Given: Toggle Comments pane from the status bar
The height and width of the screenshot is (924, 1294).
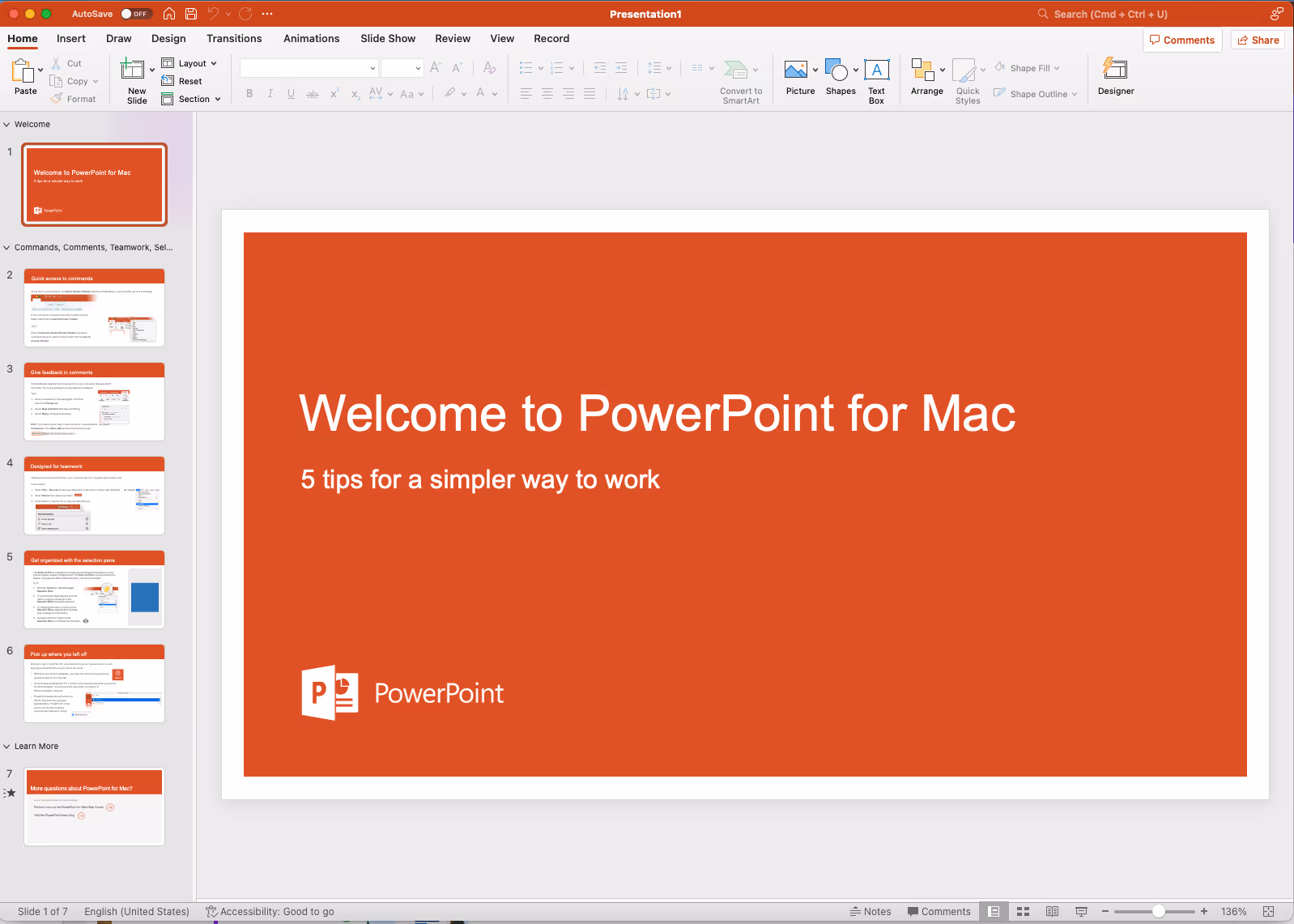Looking at the screenshot, I should click(x=939, y=911).
